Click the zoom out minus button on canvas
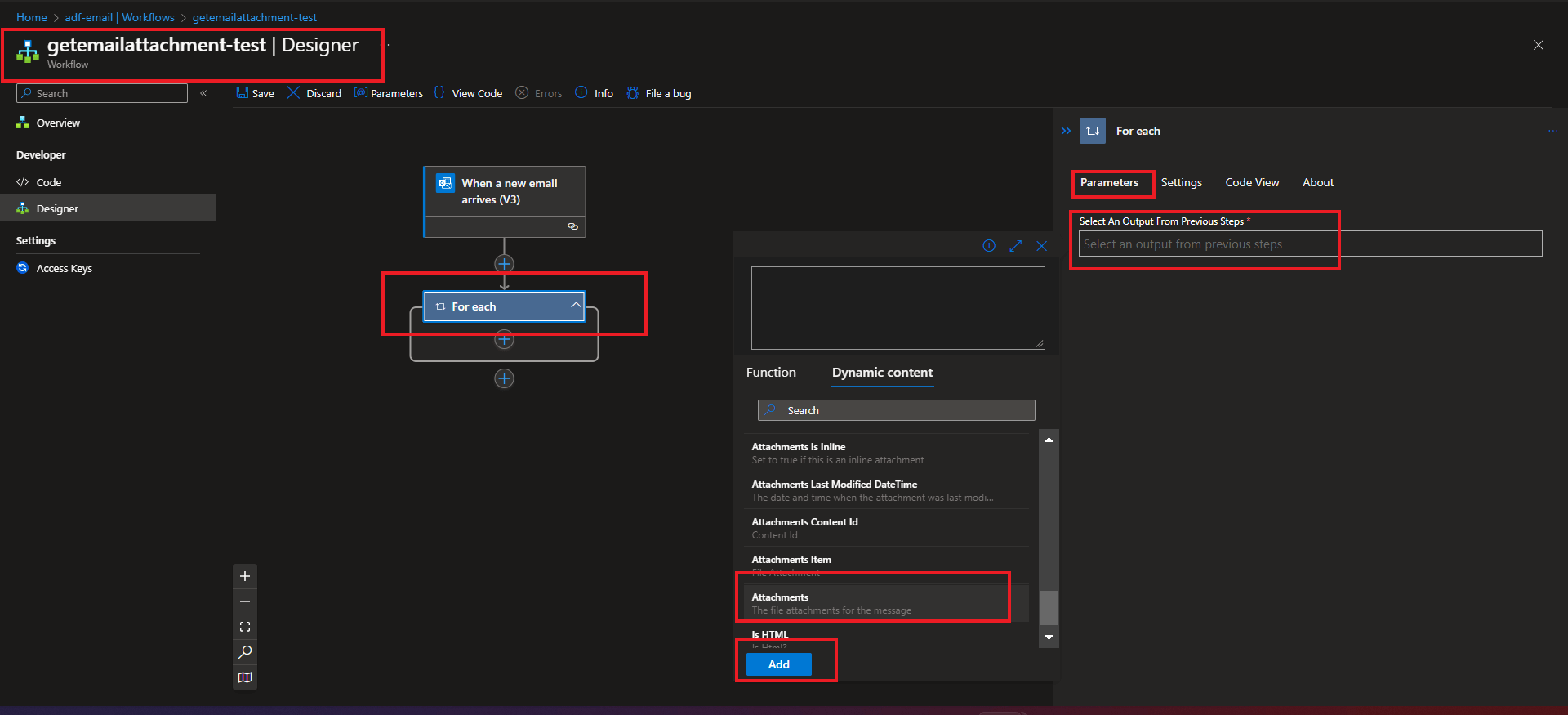Screen dimensions: 1568x715 click(245, 601)
